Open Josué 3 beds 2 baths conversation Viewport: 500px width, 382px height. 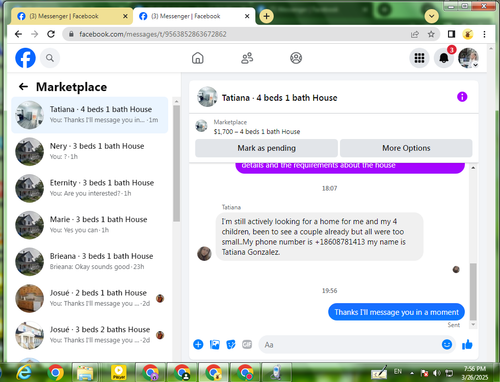(x=90, y=335)
